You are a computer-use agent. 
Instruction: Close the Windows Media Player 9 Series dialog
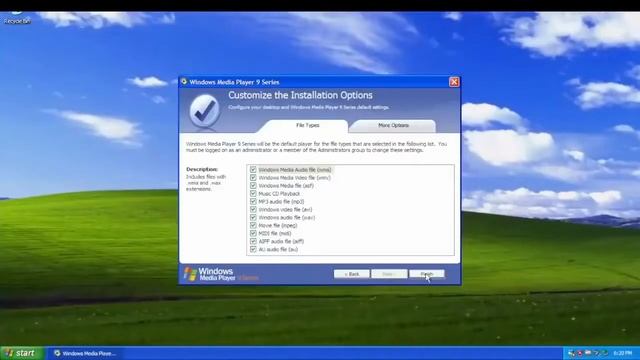454,82
